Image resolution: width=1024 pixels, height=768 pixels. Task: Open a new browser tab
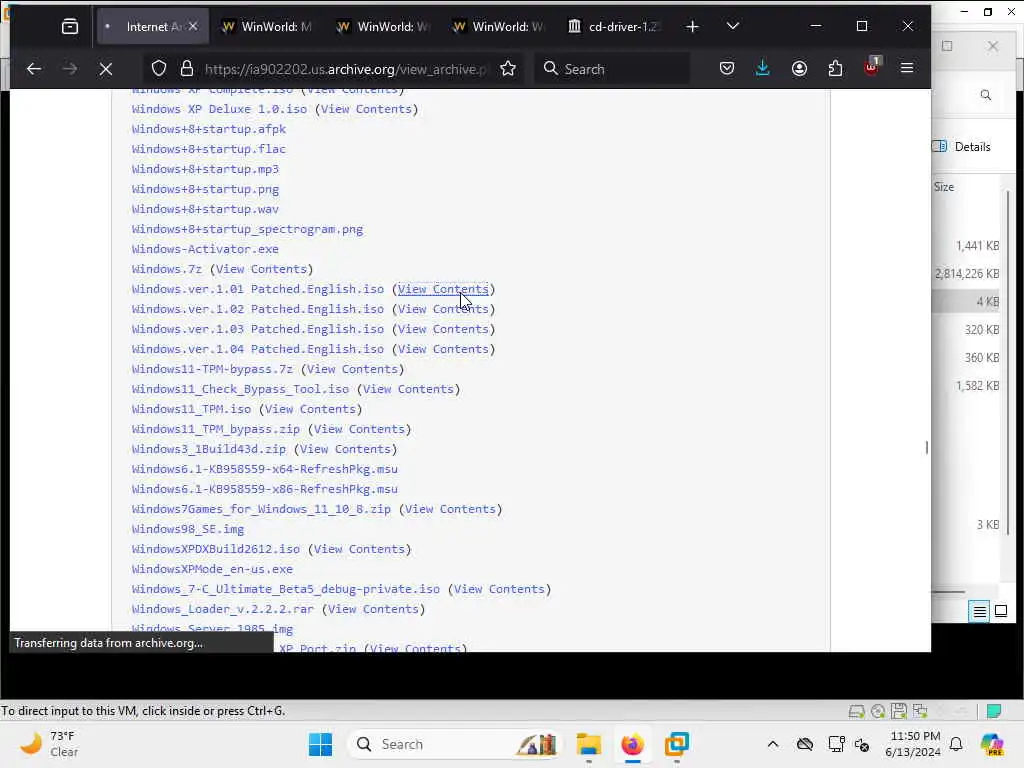tap(692, 27)
